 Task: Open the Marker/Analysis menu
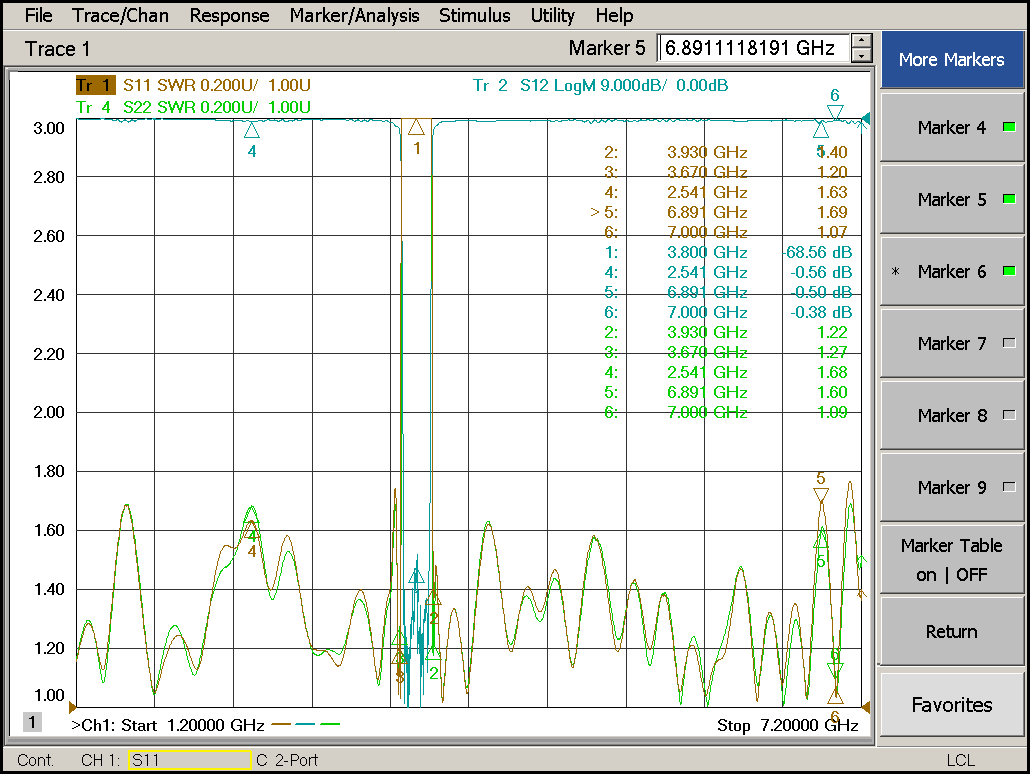354,15
